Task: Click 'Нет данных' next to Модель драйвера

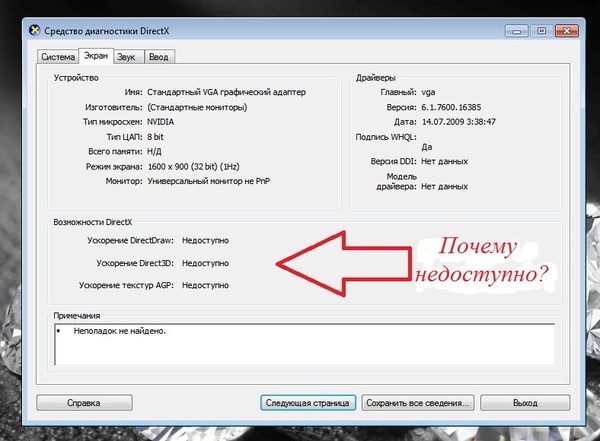Action: (x=444, y=186)
